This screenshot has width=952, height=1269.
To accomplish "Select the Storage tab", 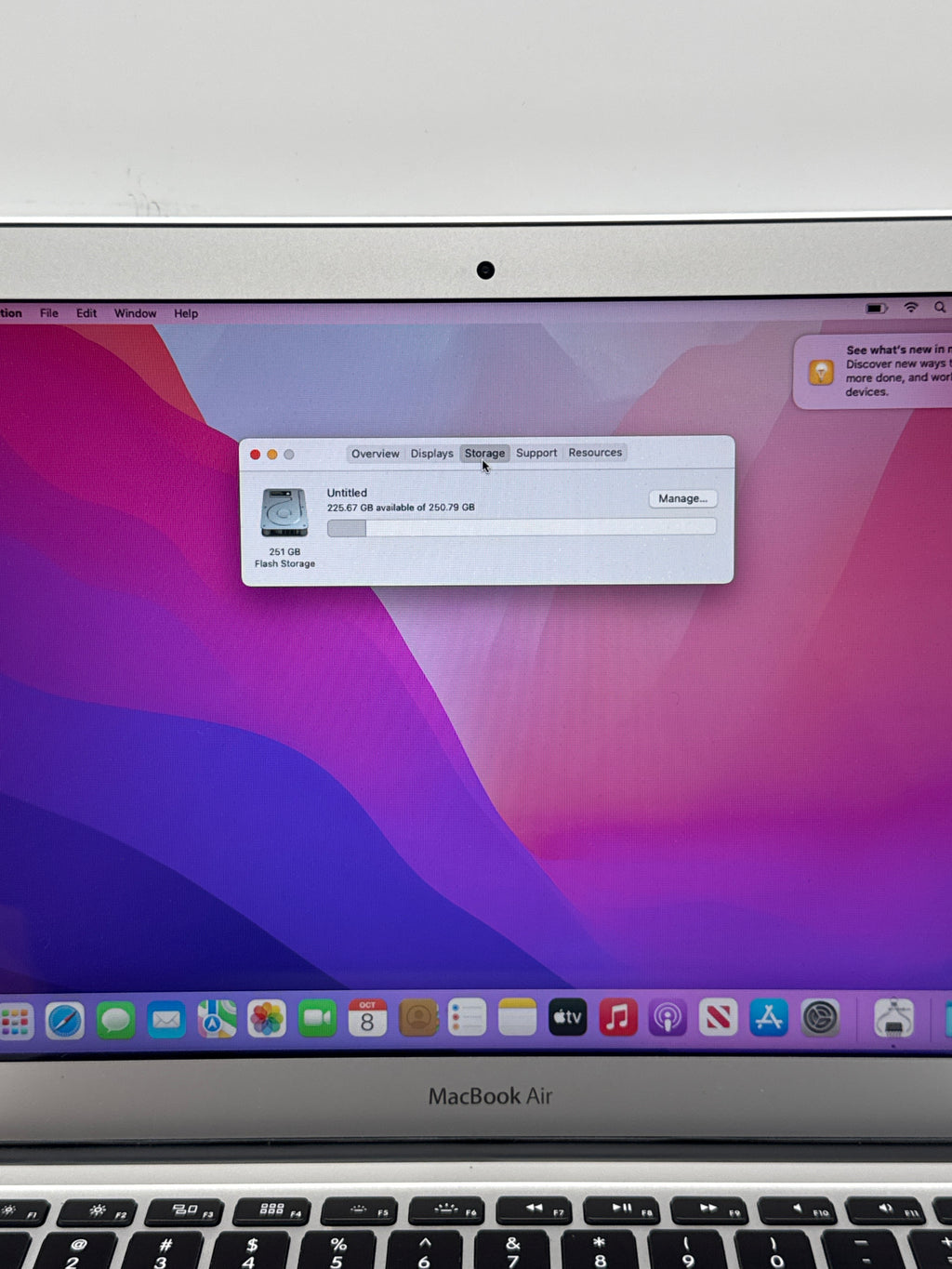I will click(484, 454).
